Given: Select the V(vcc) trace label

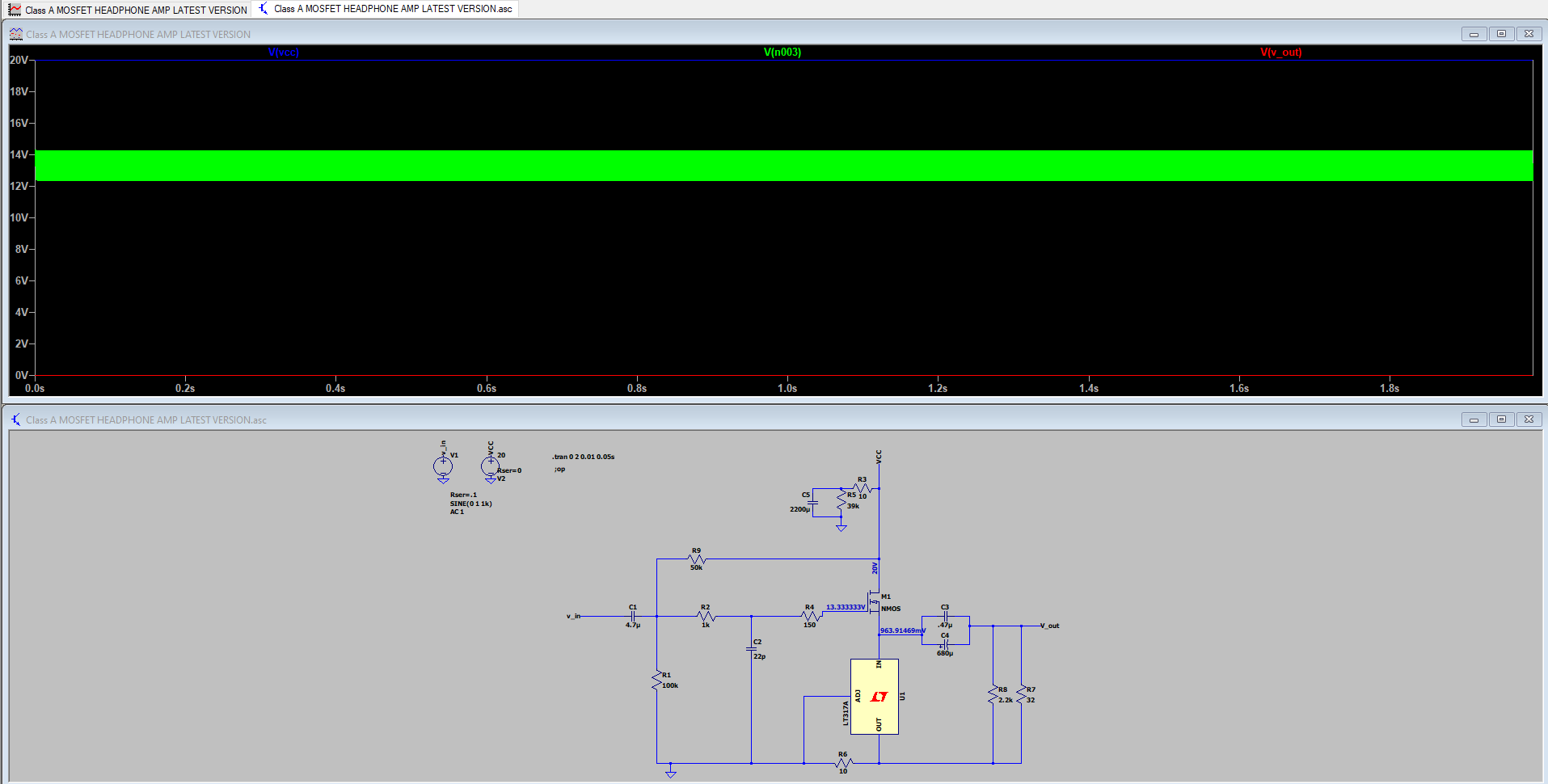Looking at the screenshot, I should coord(284,53).
